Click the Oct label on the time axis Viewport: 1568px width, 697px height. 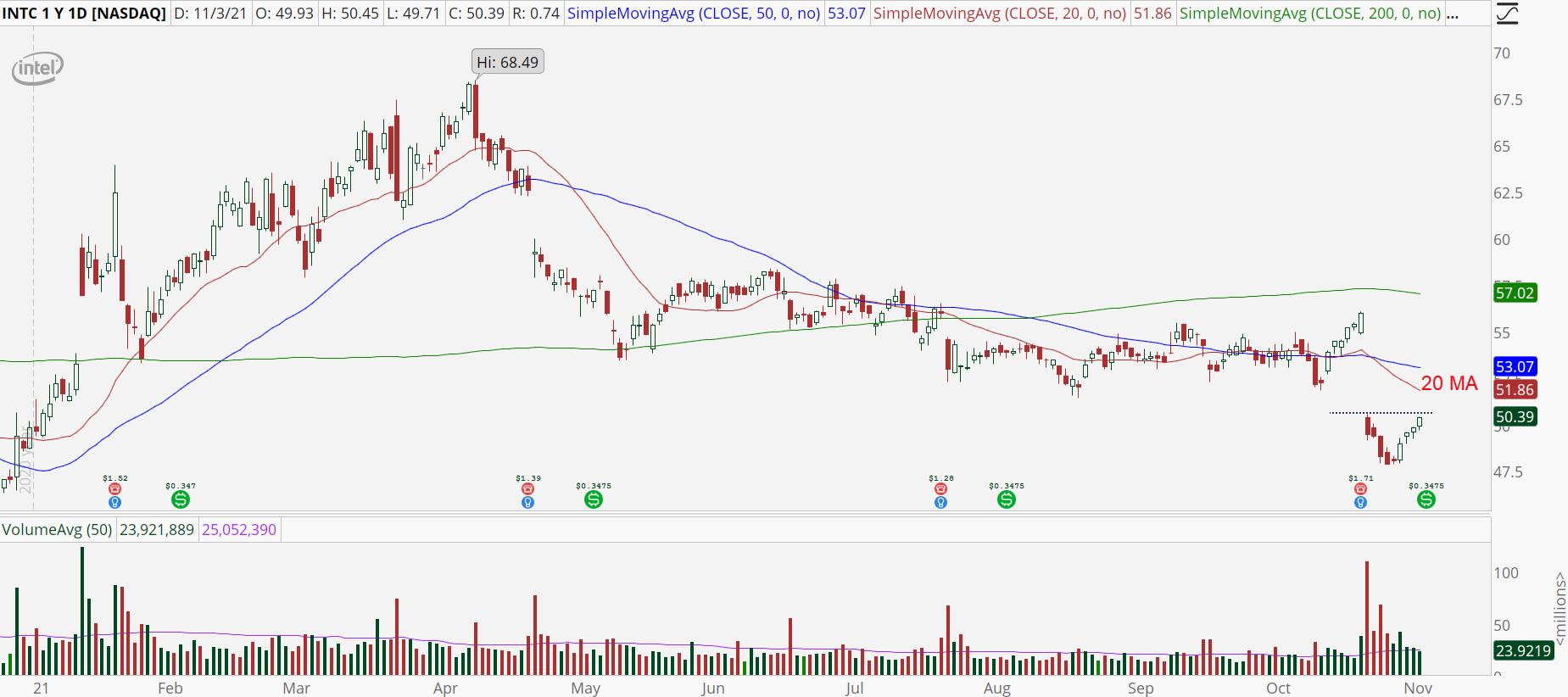tap(1278, 689)
